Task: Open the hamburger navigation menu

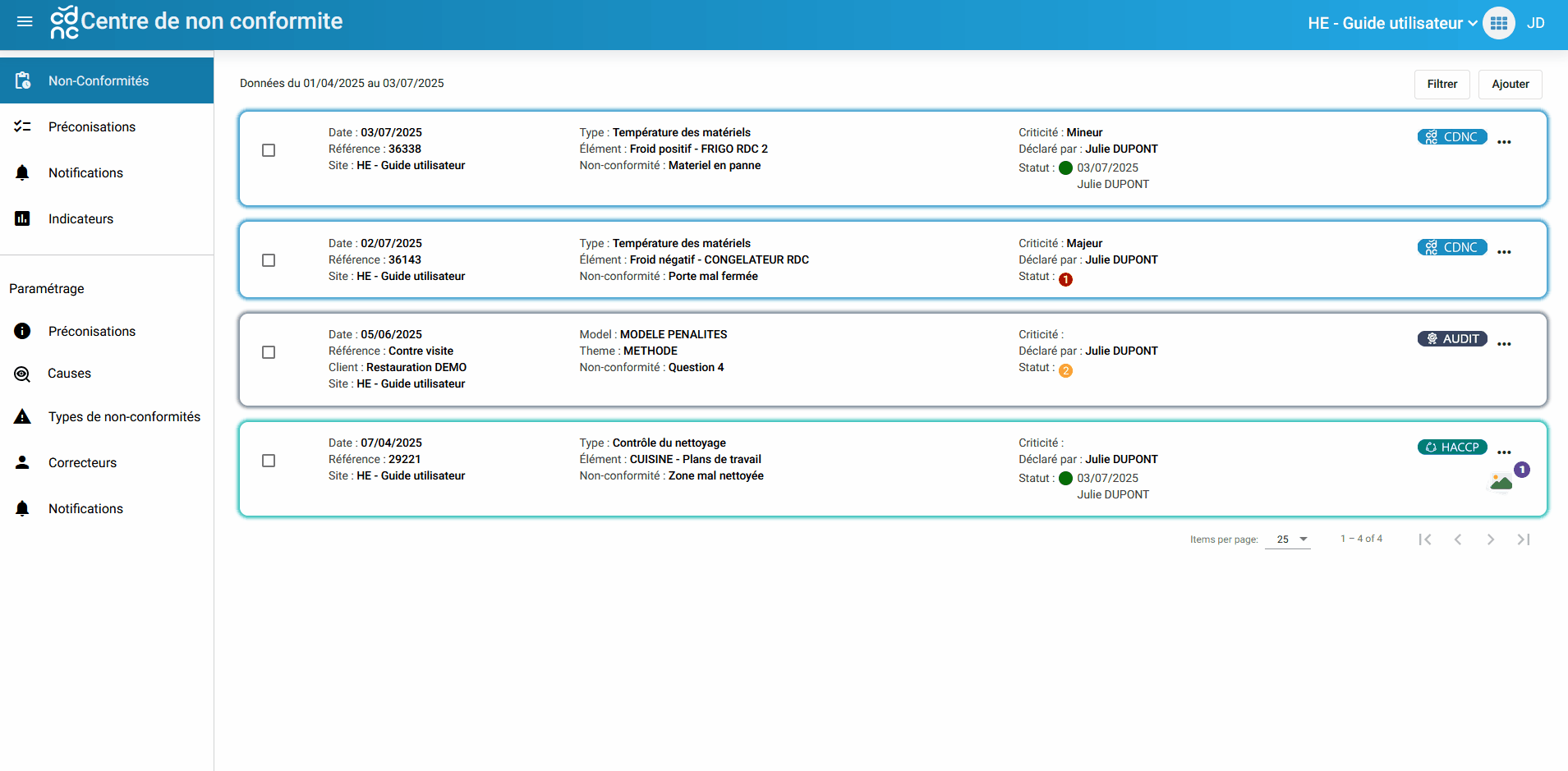Action: (x=25, y=22)
